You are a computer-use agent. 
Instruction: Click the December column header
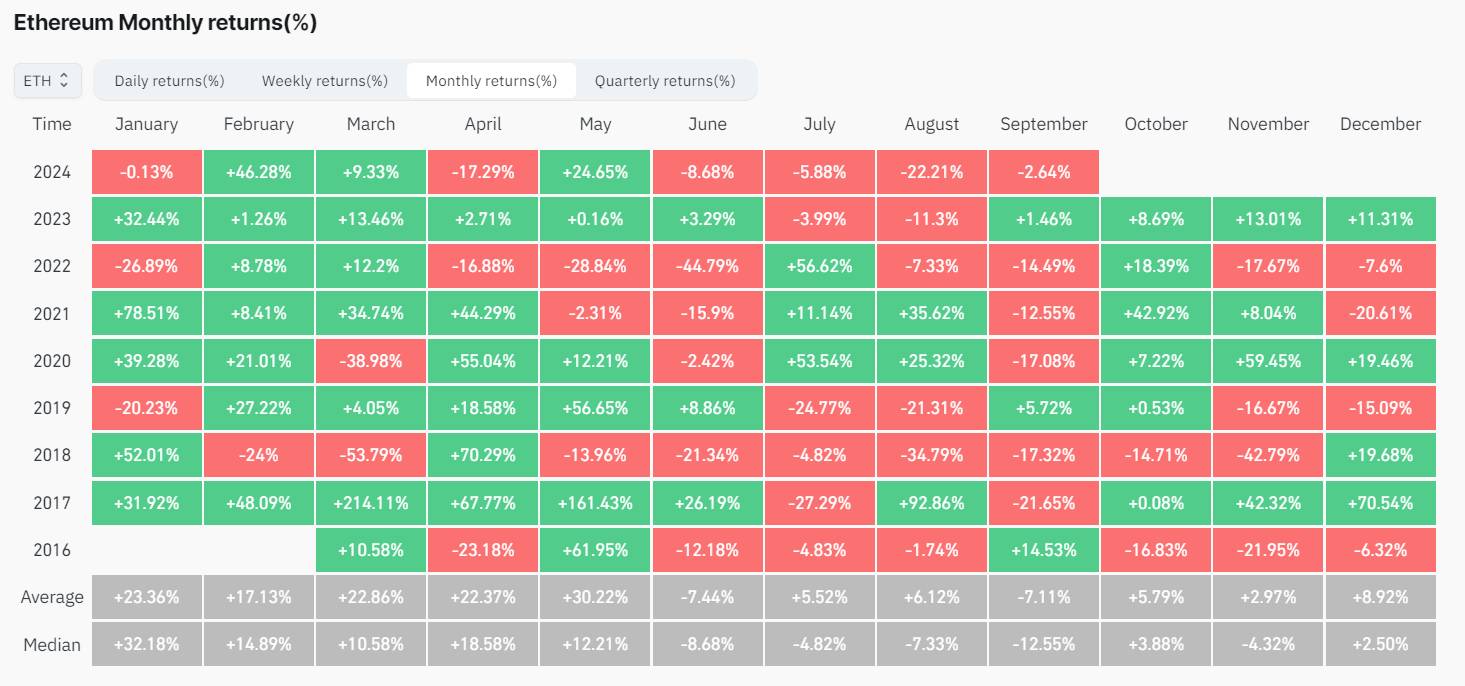coord(1380,124)
